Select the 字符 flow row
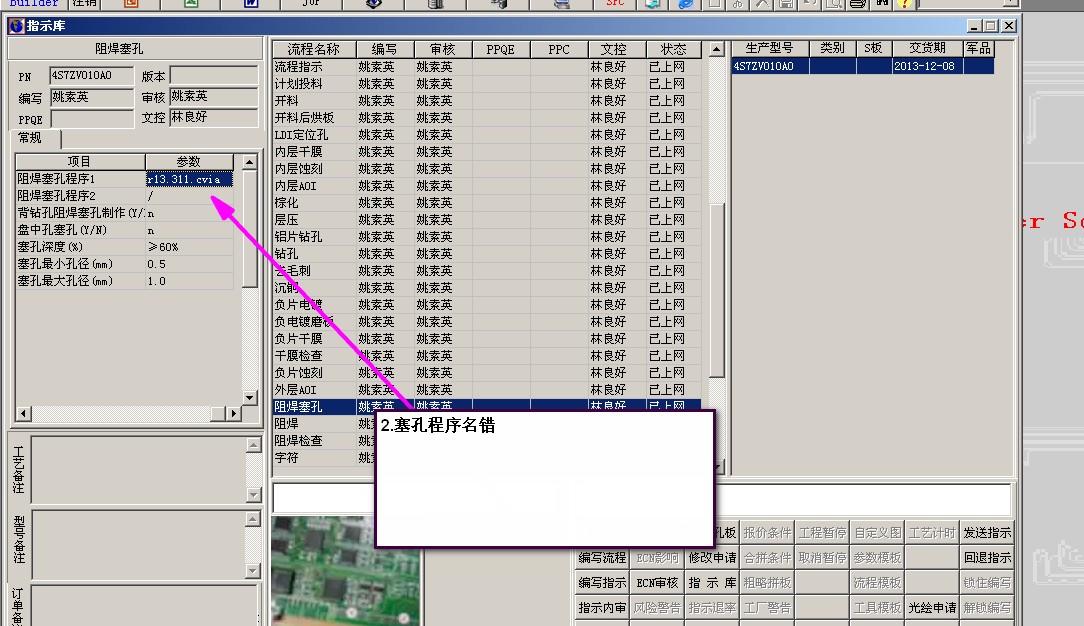 (324, 457)
